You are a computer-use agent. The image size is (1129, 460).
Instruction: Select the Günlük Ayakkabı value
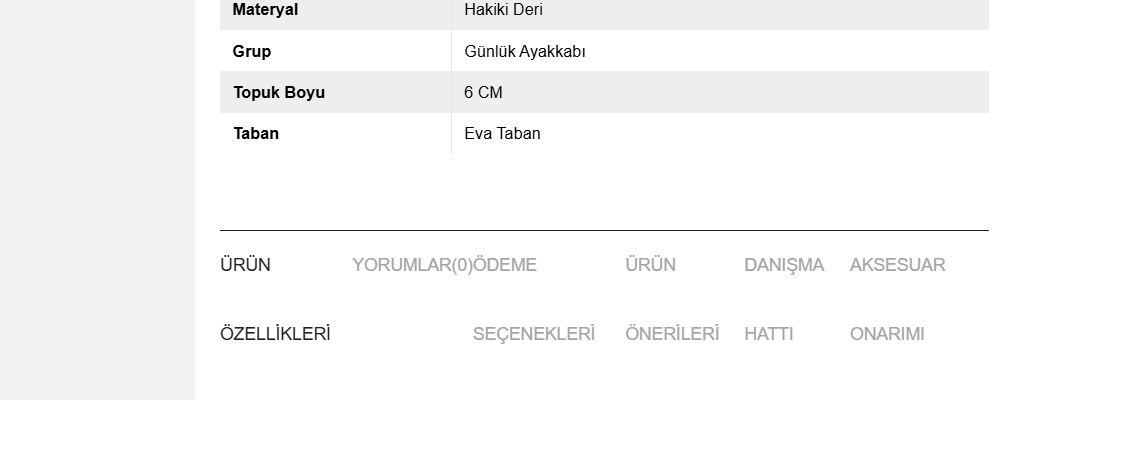click(x=525, y=52)
